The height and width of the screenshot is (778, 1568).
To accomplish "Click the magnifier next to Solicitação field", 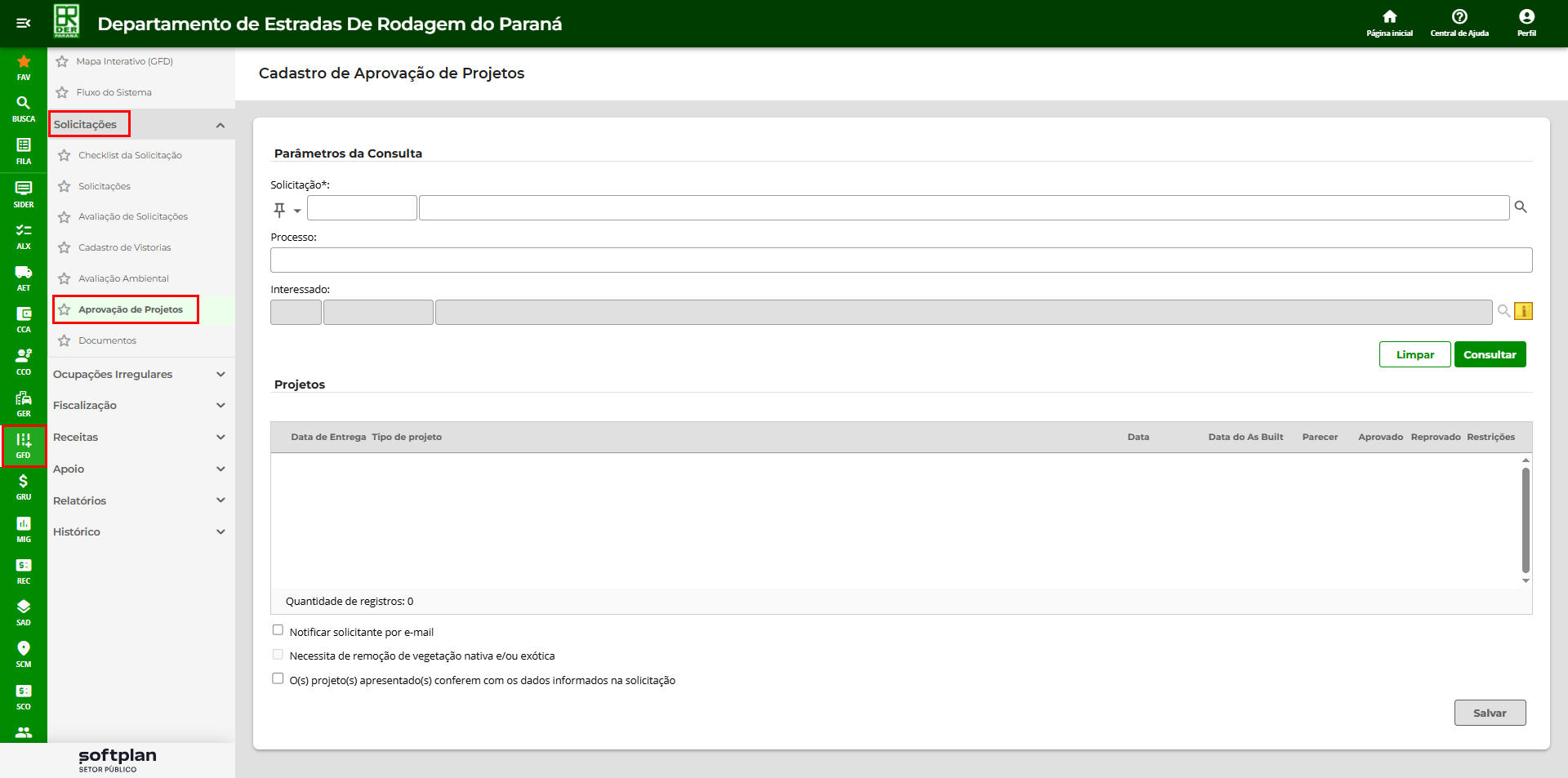I will click(1521, 207).
